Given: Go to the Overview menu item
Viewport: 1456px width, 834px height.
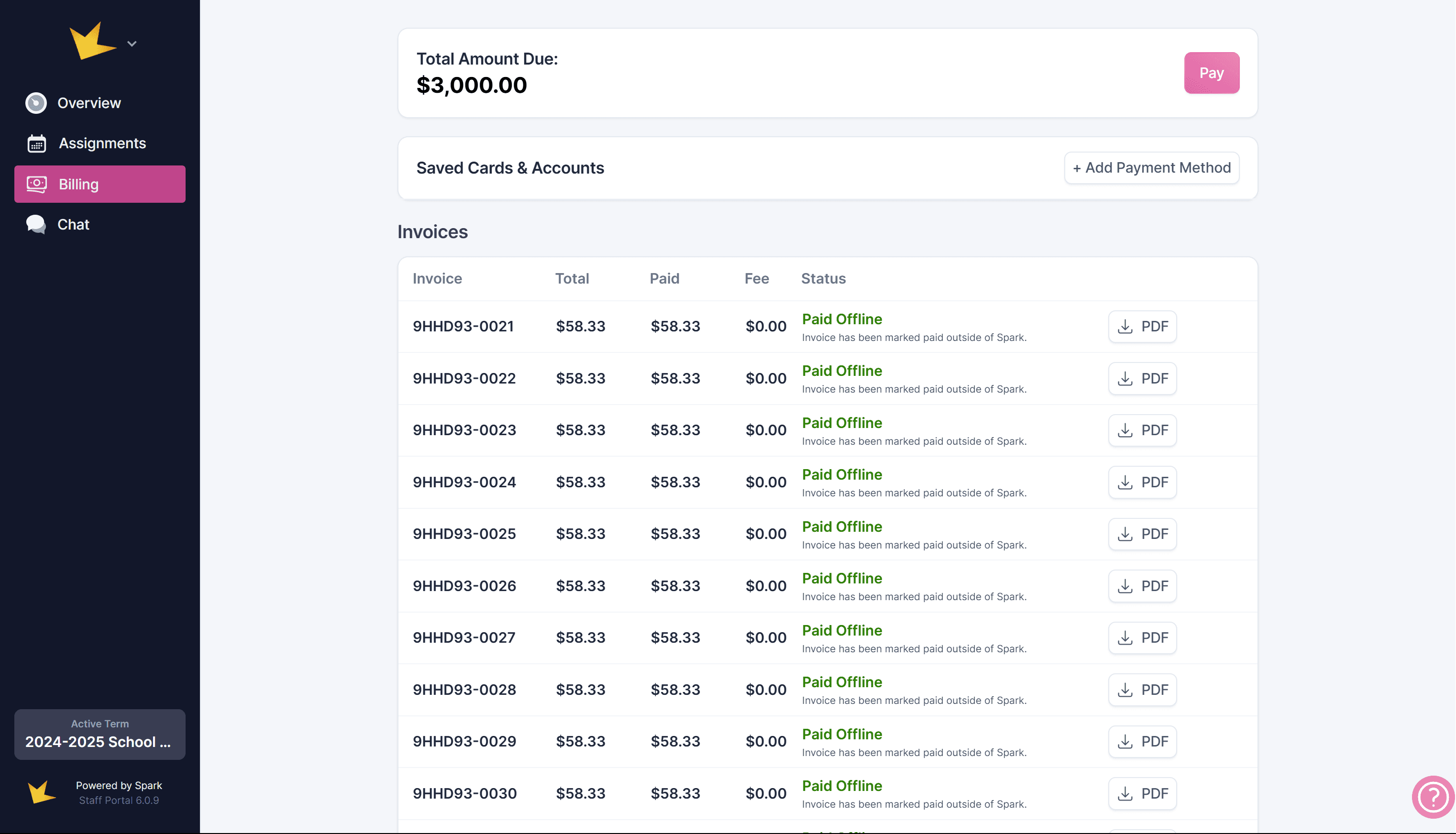Looking at the screenshot, I should tap(89, 103).
